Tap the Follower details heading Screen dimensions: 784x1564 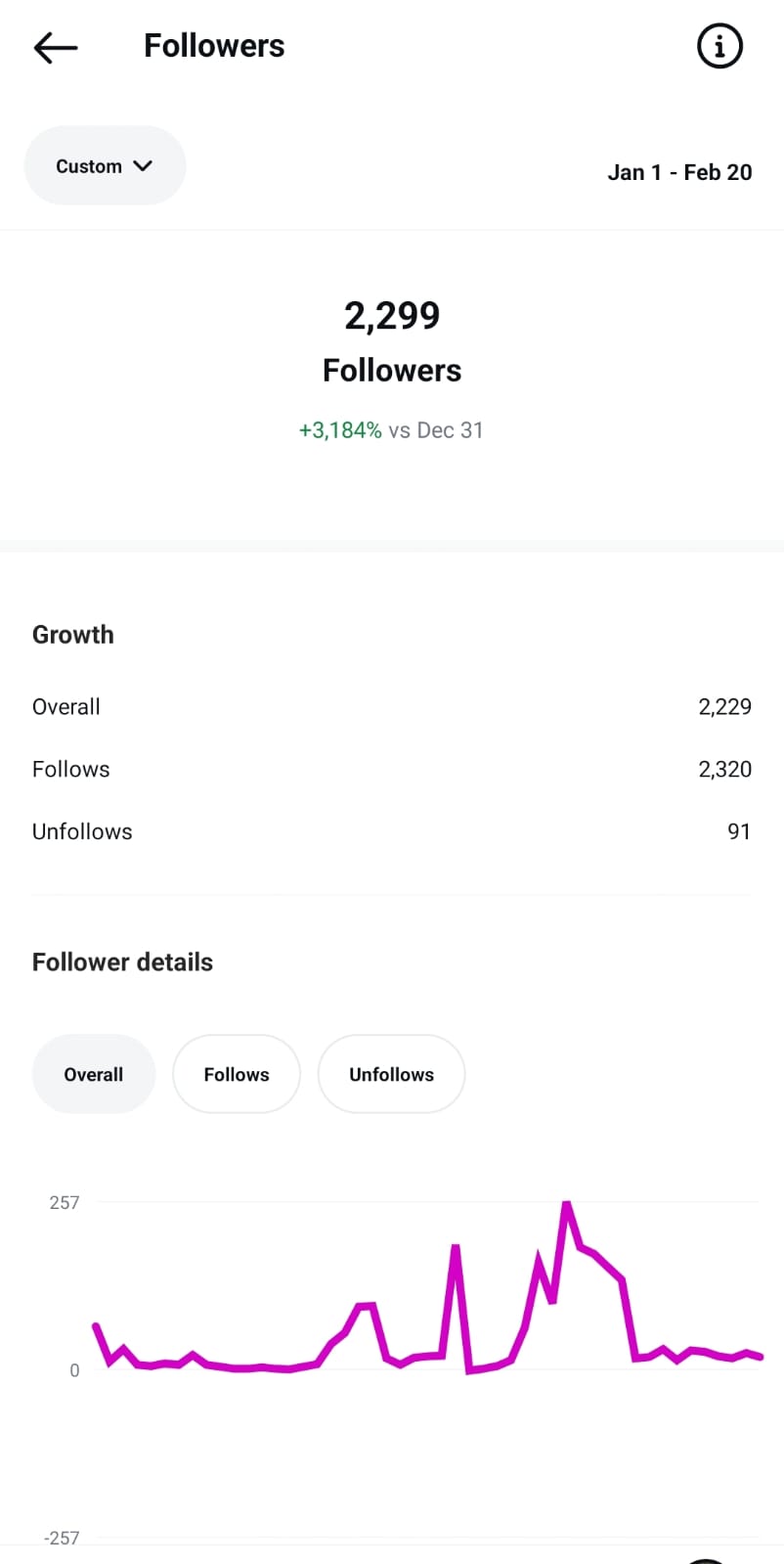[122, 962]
